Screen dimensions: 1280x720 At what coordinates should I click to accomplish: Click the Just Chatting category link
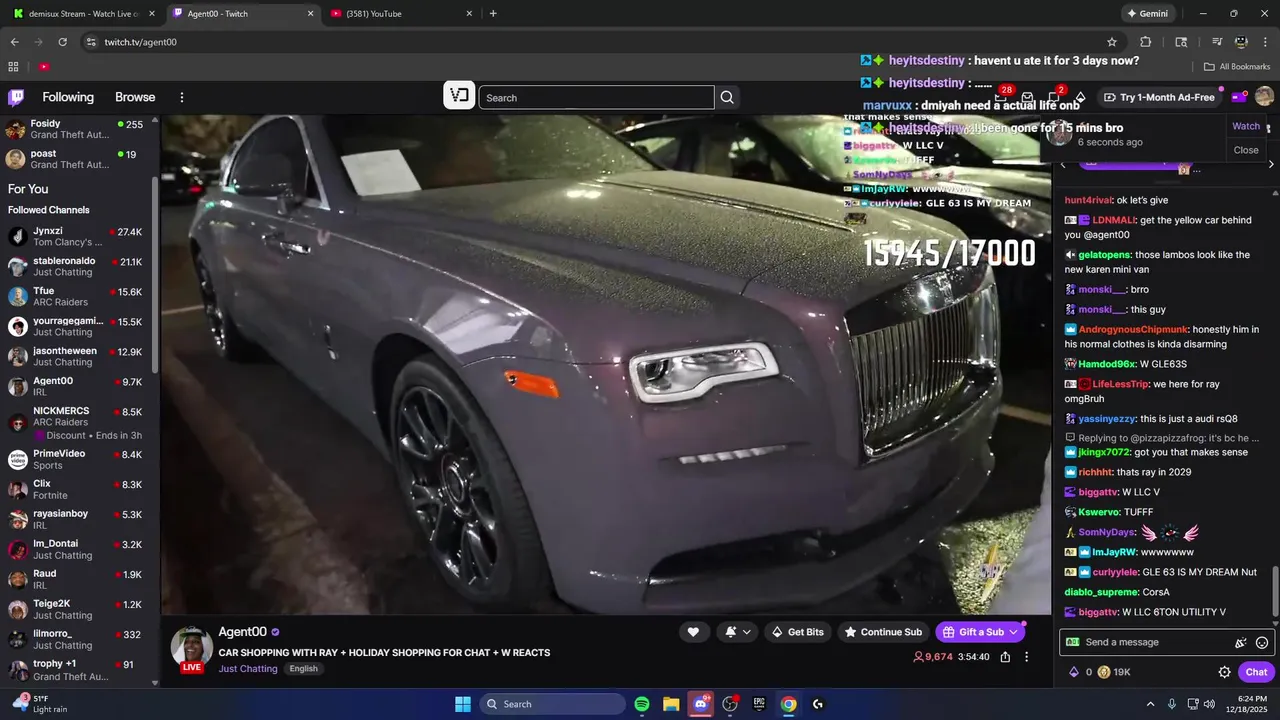(x=248, y=669)
